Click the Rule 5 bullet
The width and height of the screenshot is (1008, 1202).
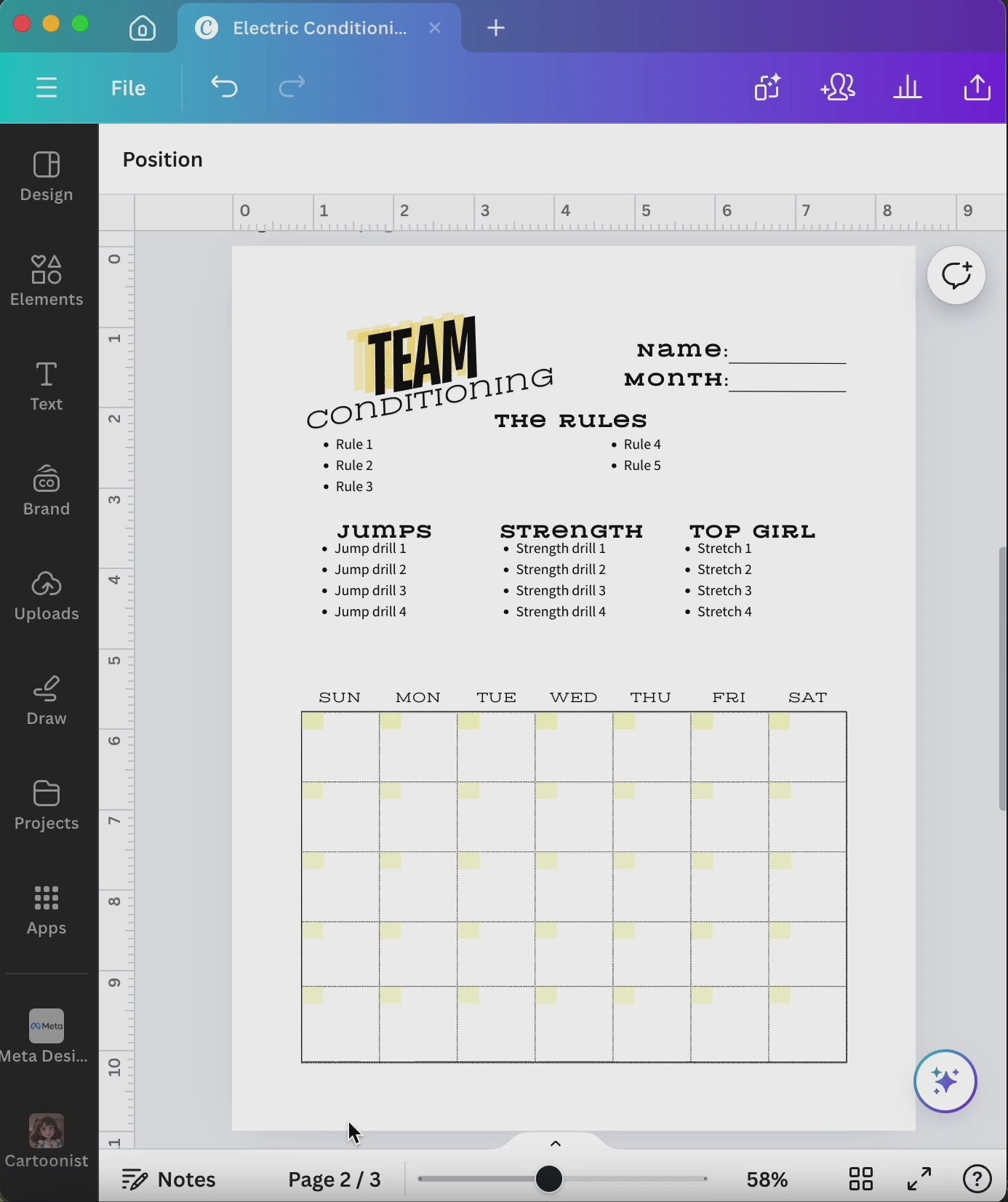pos(642,465)
